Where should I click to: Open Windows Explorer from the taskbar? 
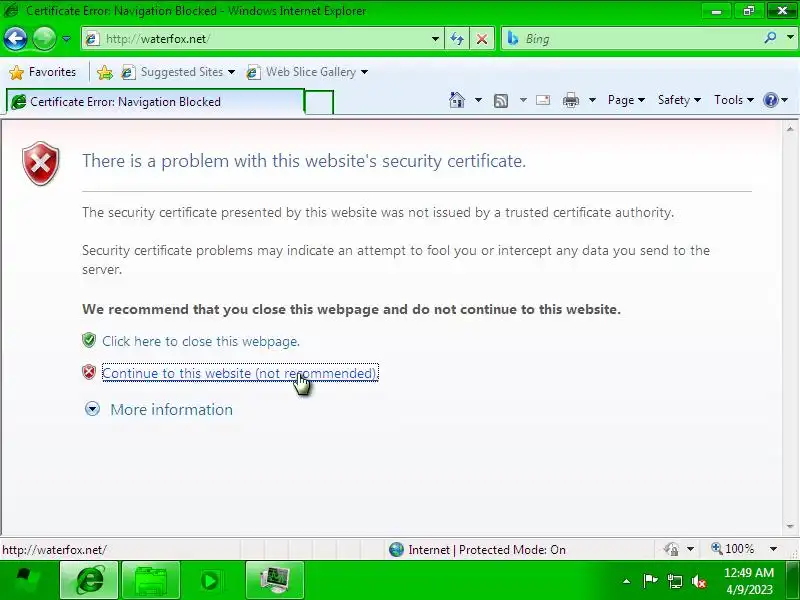pyautogui.click(x=151, y=580)
